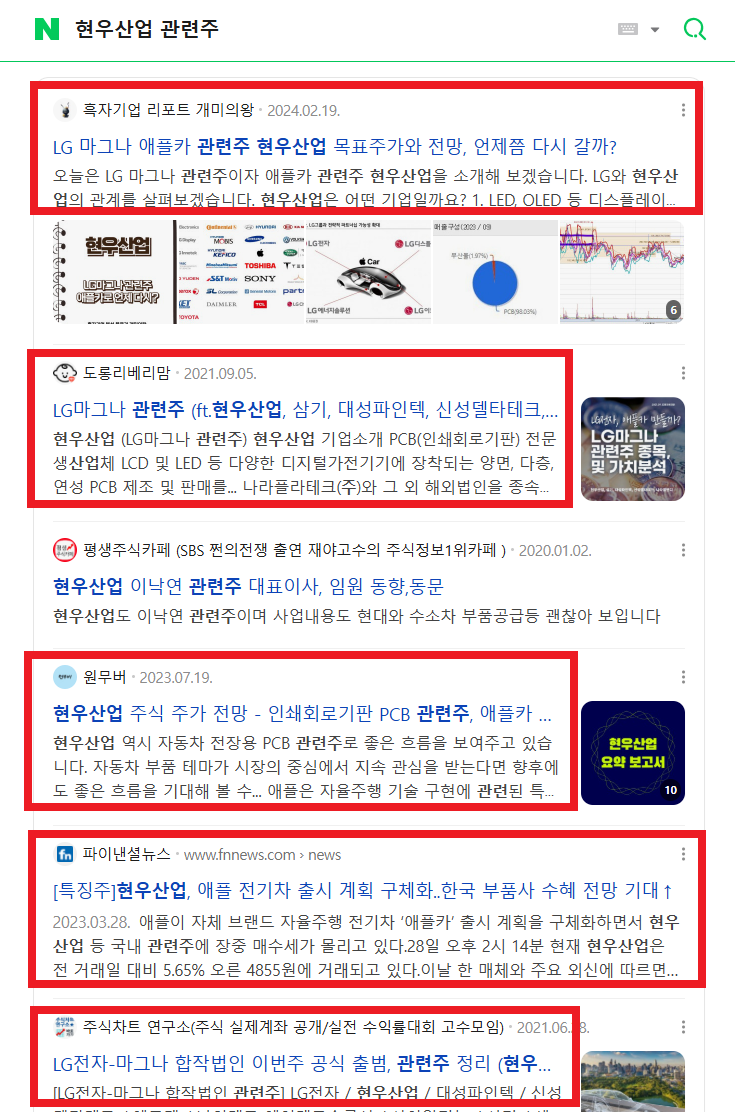Open 'LG 마그나 애플카 관련주 현우산업' article title
Viewport: 735px width, 1112px height.
tap(335, 147)
